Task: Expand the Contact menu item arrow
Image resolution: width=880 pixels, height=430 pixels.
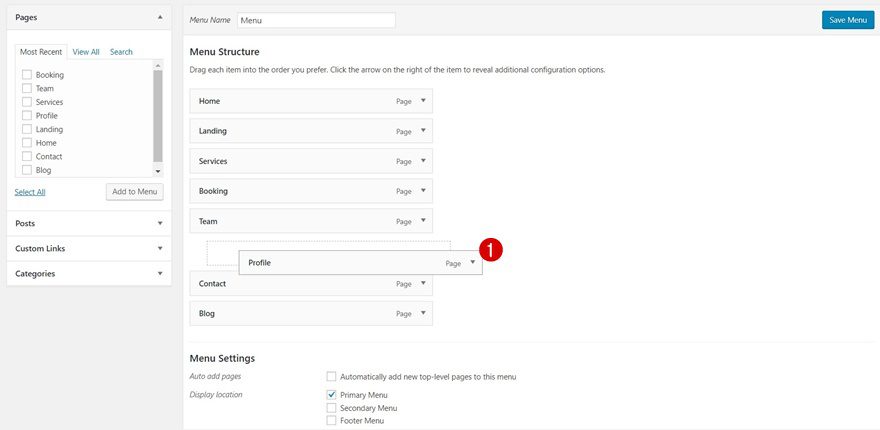Action: pyautogui.click(x=423, y=284)
